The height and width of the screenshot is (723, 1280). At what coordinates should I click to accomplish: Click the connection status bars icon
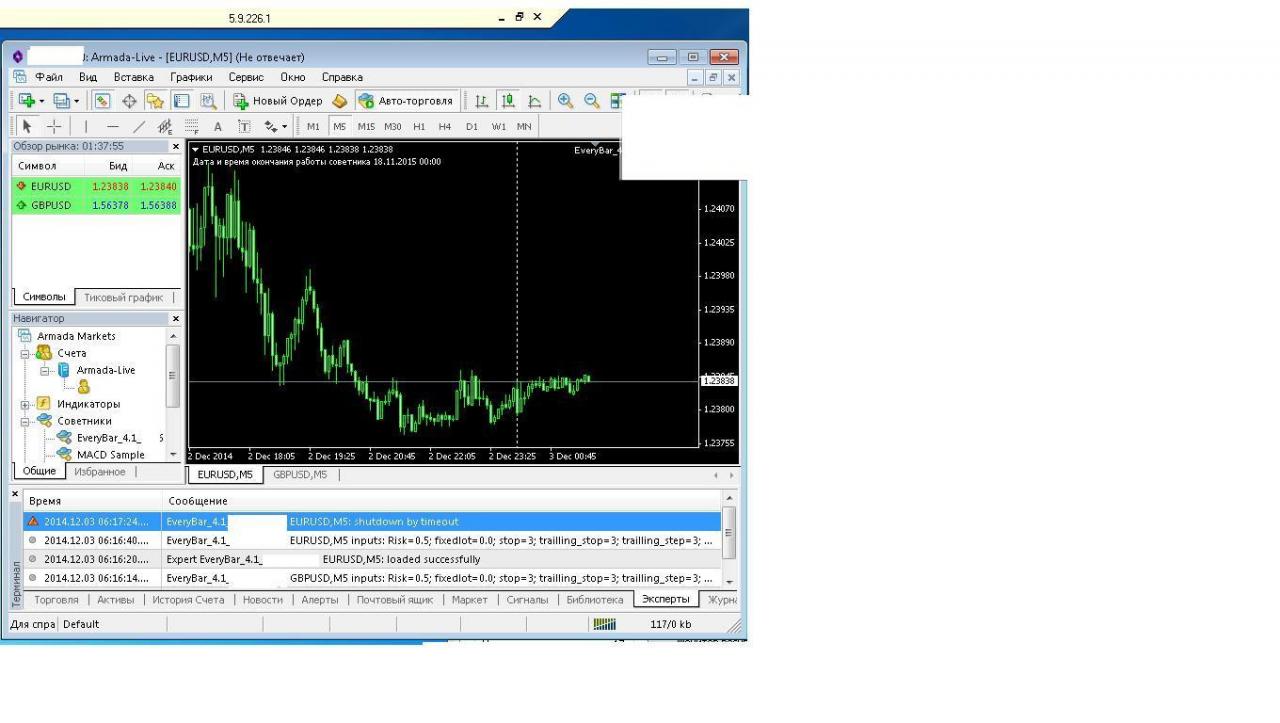pos(605,624)
